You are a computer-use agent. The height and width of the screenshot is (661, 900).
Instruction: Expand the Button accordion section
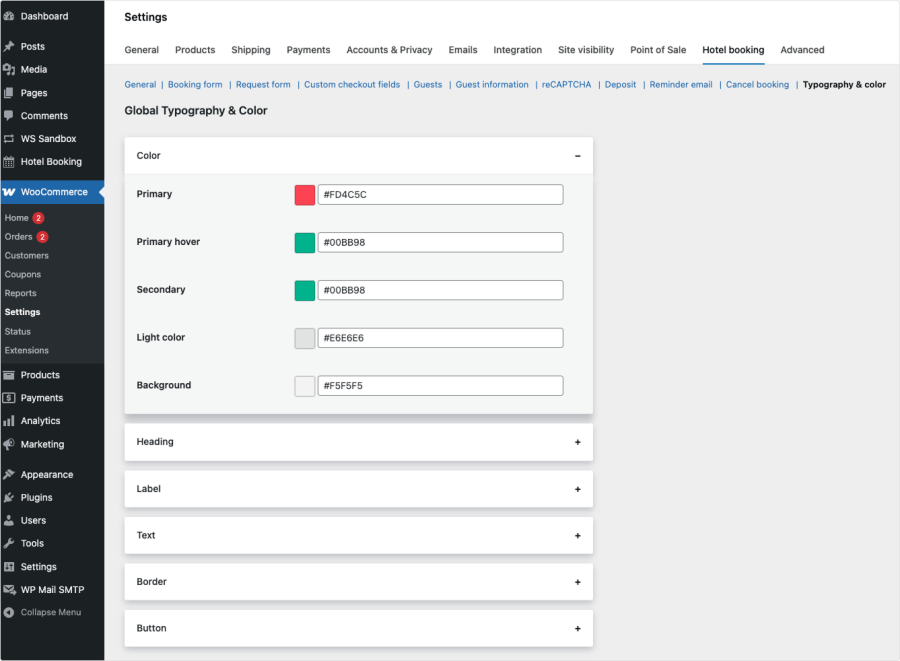(577, 629)
